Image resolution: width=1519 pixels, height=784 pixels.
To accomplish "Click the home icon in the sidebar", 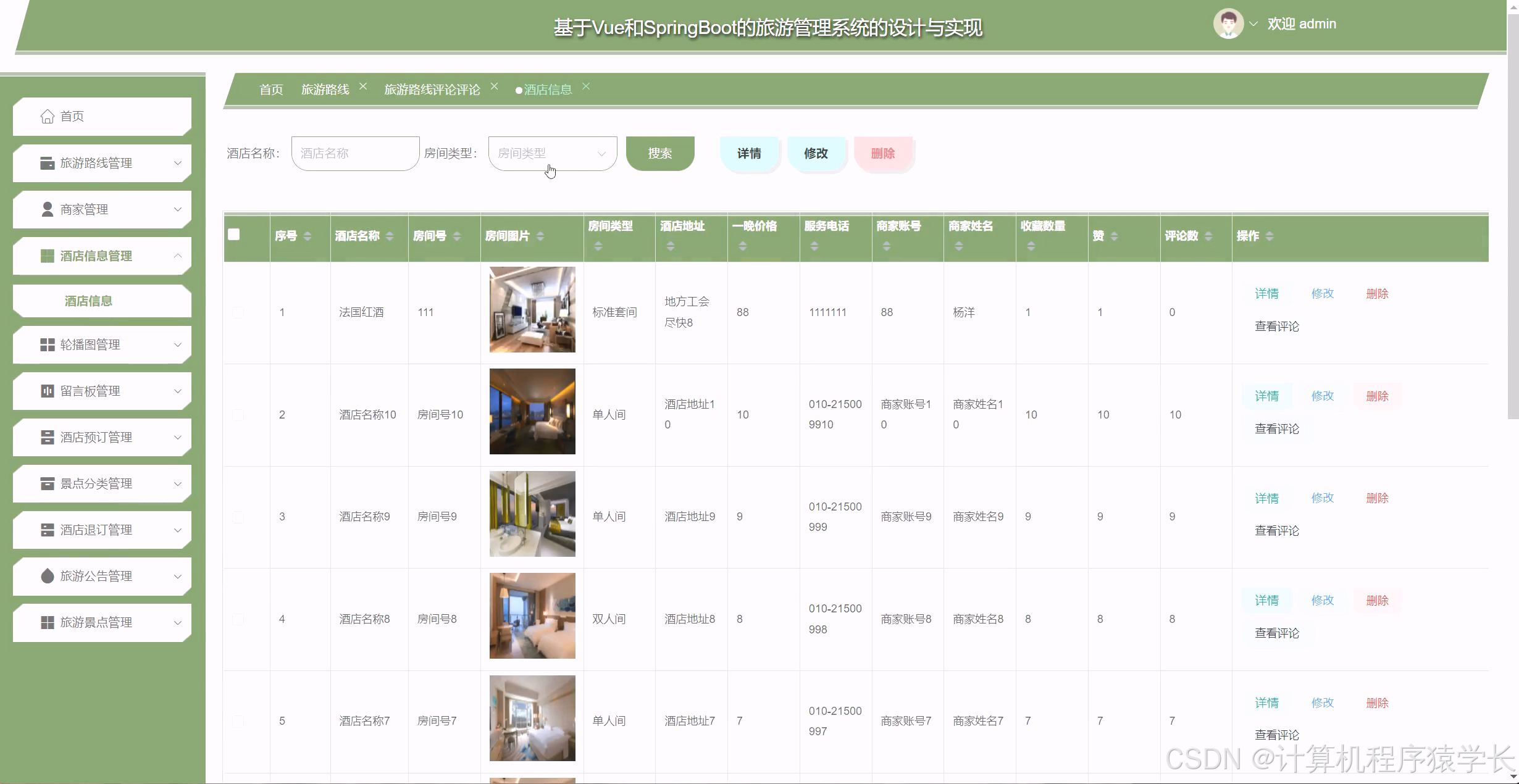I will coord(47,116).
